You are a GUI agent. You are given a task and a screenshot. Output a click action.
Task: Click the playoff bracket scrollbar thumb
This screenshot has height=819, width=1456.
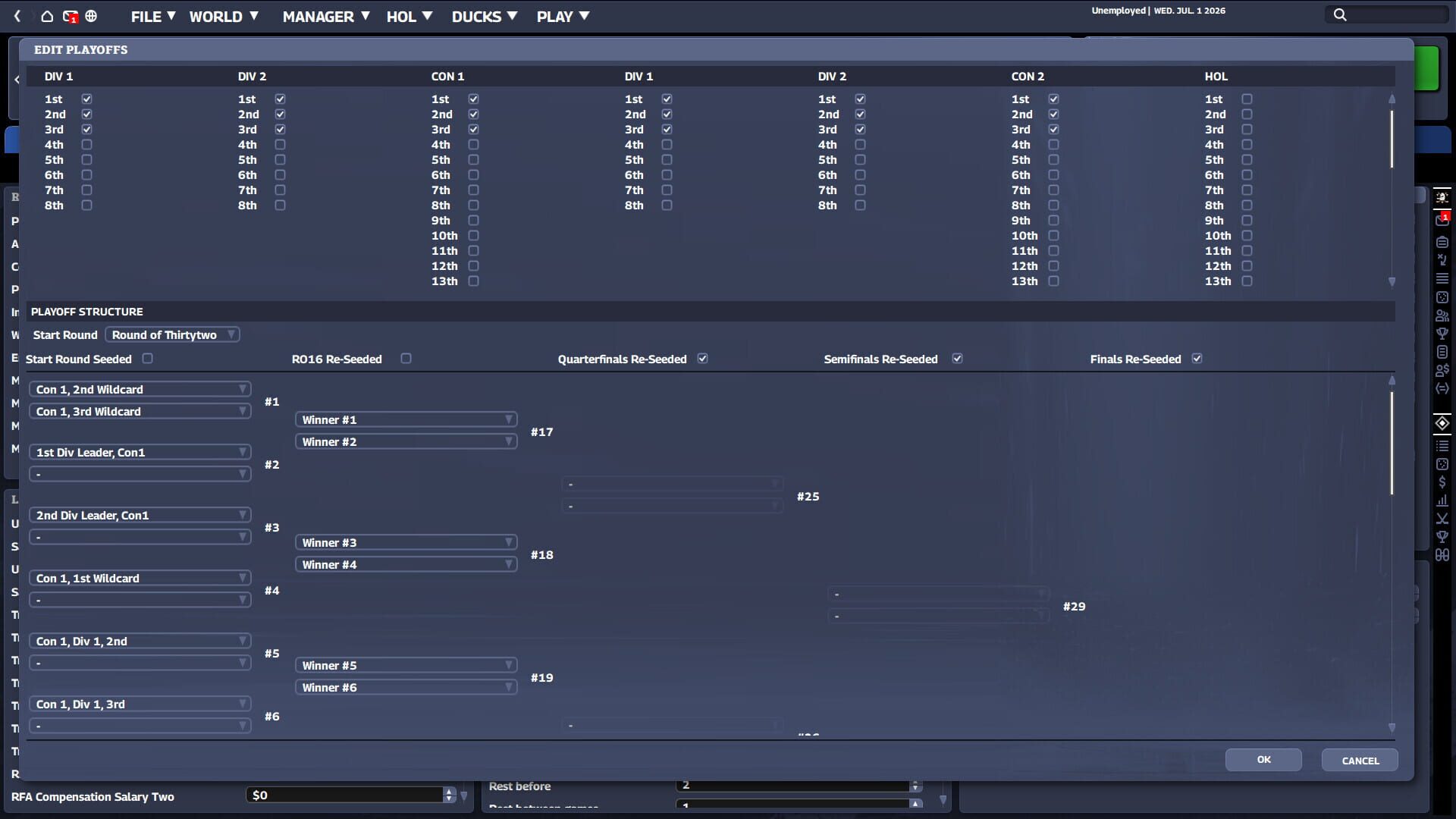pos(1392,443)
